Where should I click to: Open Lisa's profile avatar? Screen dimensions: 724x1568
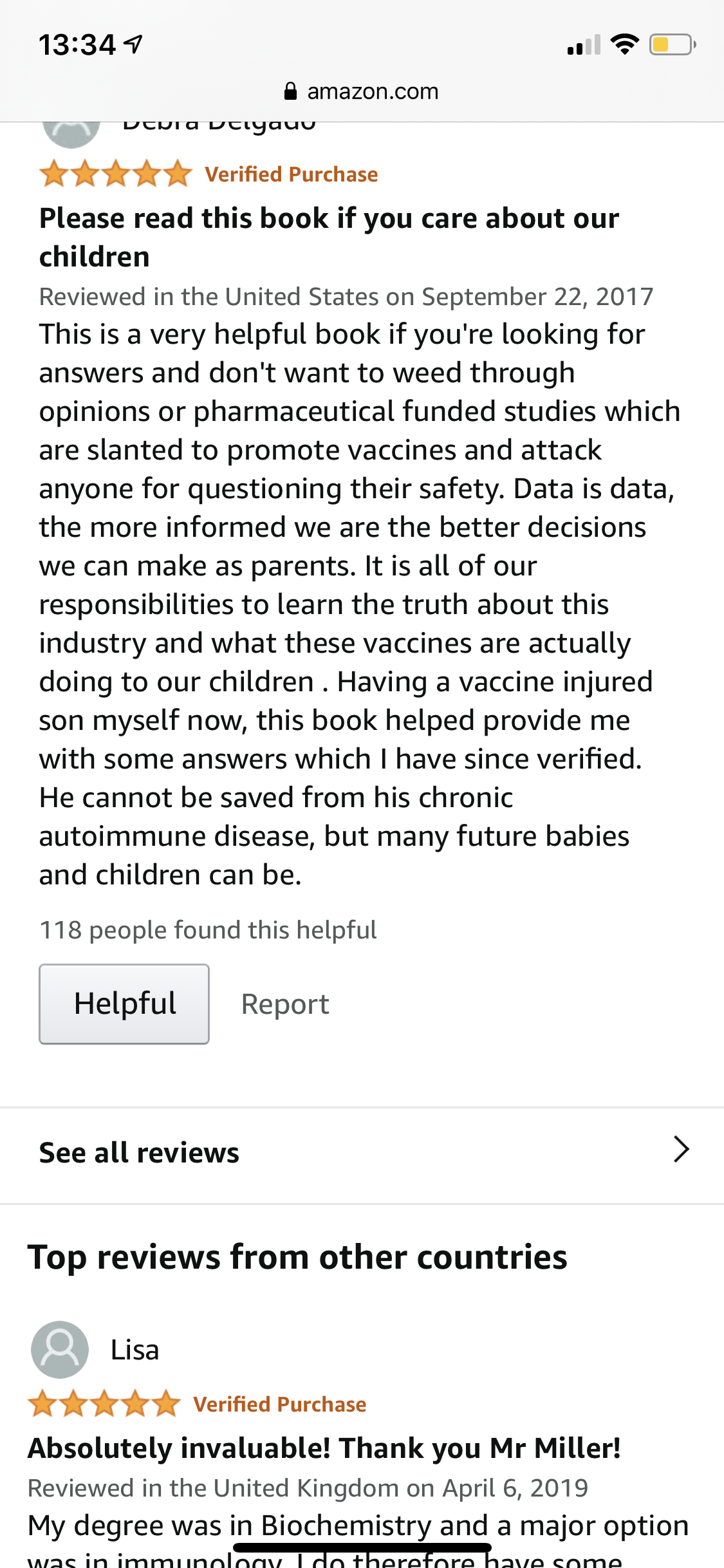pyautogui.click(x=60, y=1350)
